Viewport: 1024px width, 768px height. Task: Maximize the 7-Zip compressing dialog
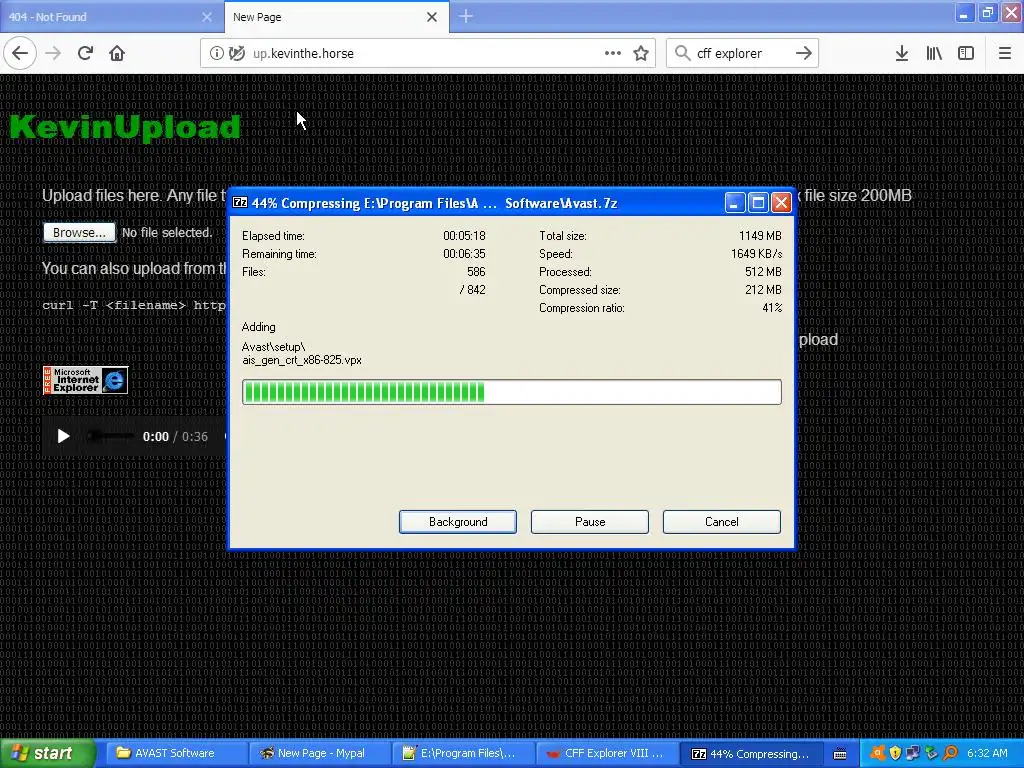(758, 203)
